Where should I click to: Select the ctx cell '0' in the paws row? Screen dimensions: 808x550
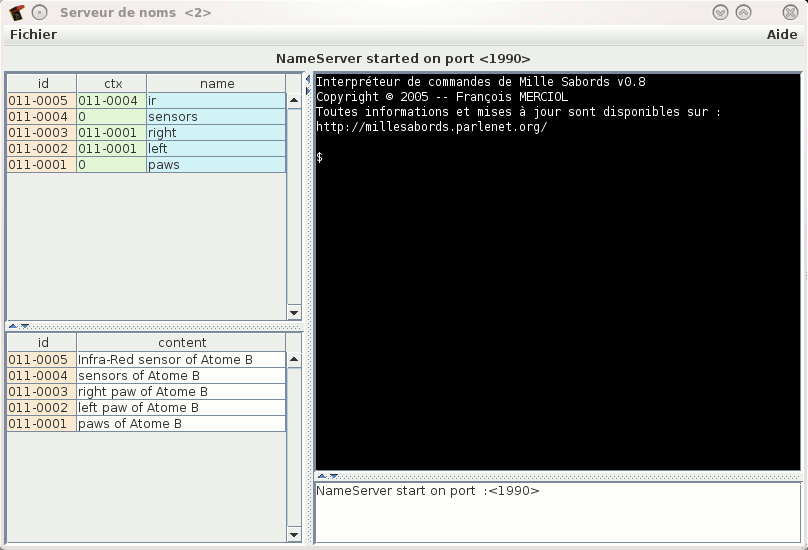pyautogui.click(x=111, y=164)
